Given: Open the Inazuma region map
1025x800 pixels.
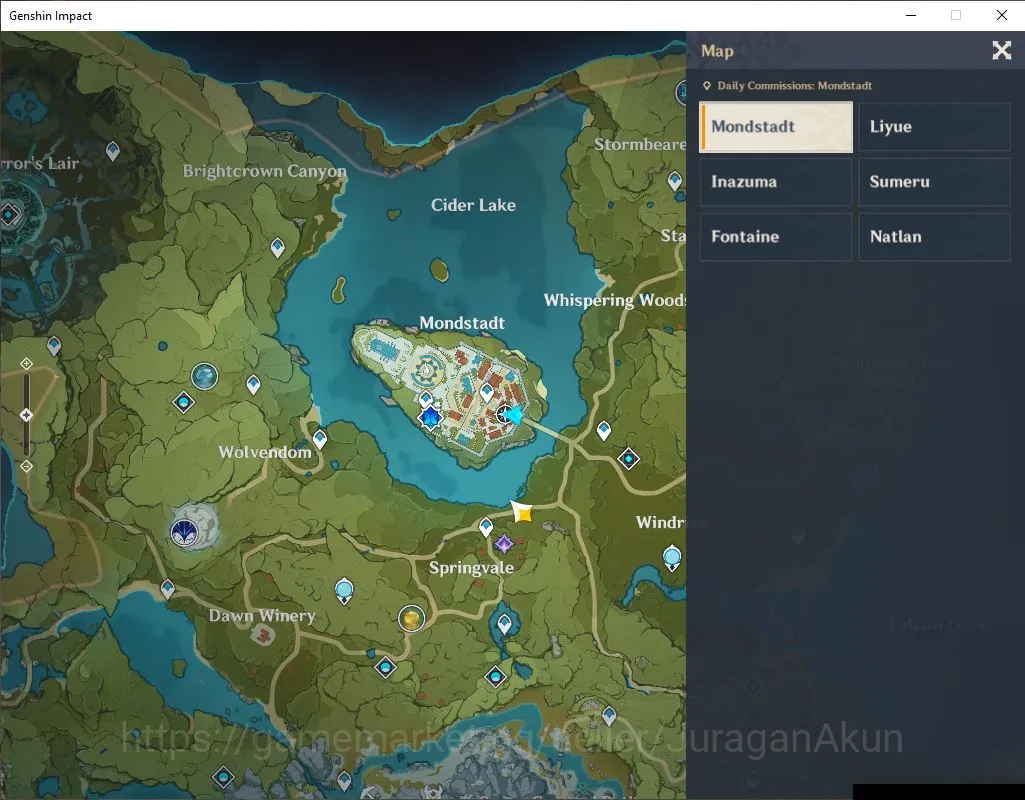Looking at the screenshot, I should pos(776,182).
